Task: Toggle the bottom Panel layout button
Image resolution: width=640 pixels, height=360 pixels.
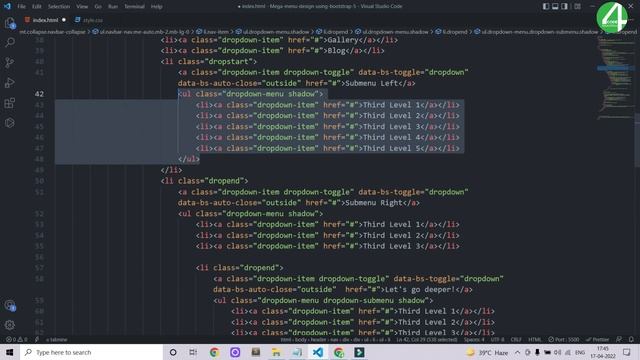Action: pos(555,6)
